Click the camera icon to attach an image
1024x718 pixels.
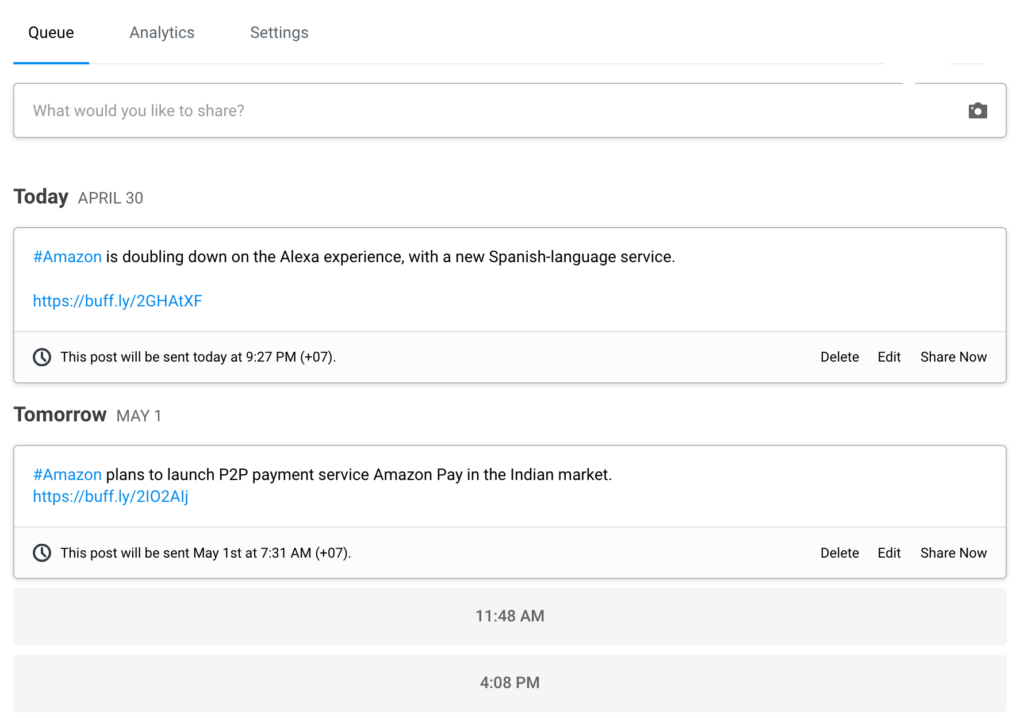(977, 110)
